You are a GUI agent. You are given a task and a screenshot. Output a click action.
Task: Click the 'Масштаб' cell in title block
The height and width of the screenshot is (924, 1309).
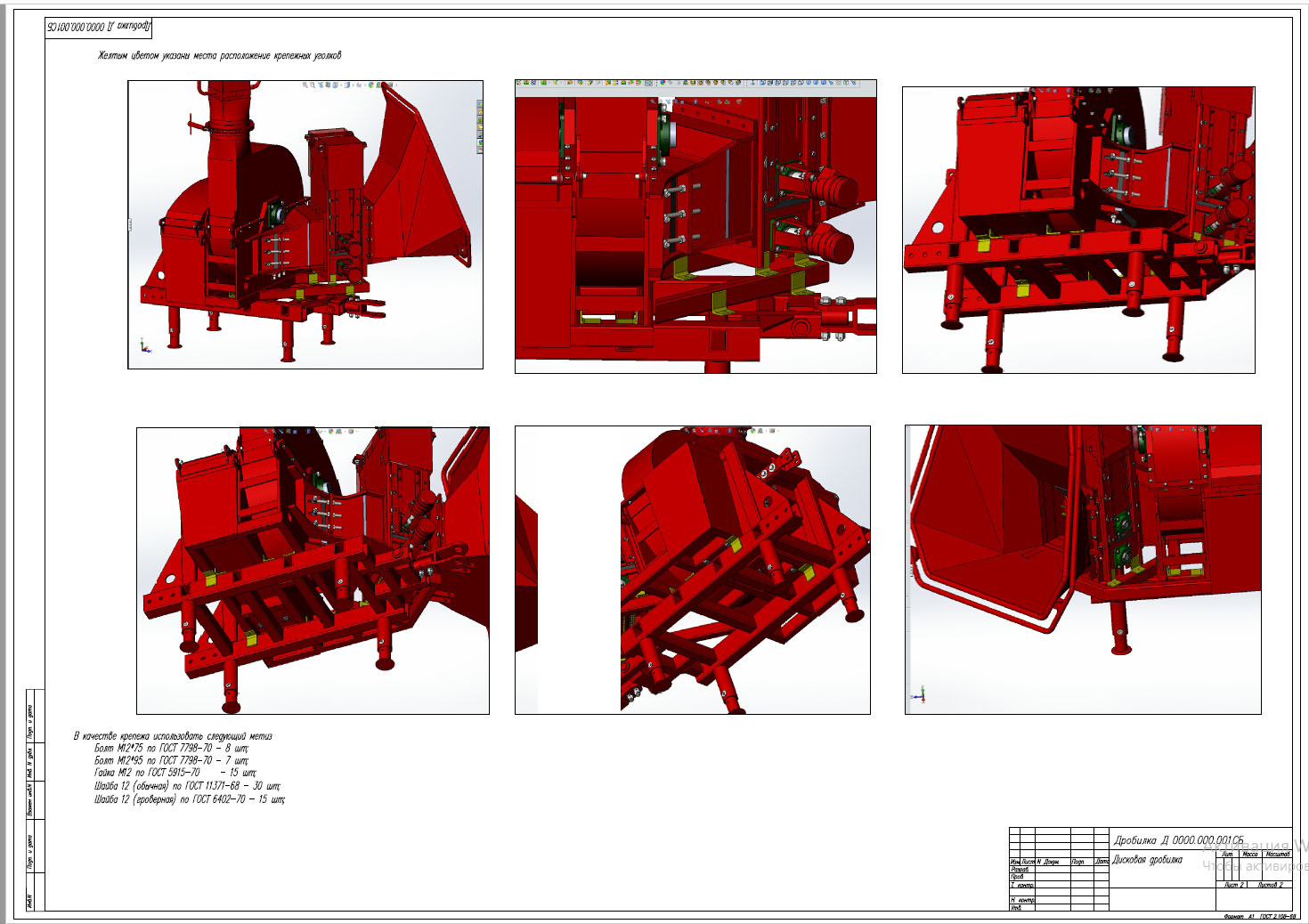(x=1277, y=854)
